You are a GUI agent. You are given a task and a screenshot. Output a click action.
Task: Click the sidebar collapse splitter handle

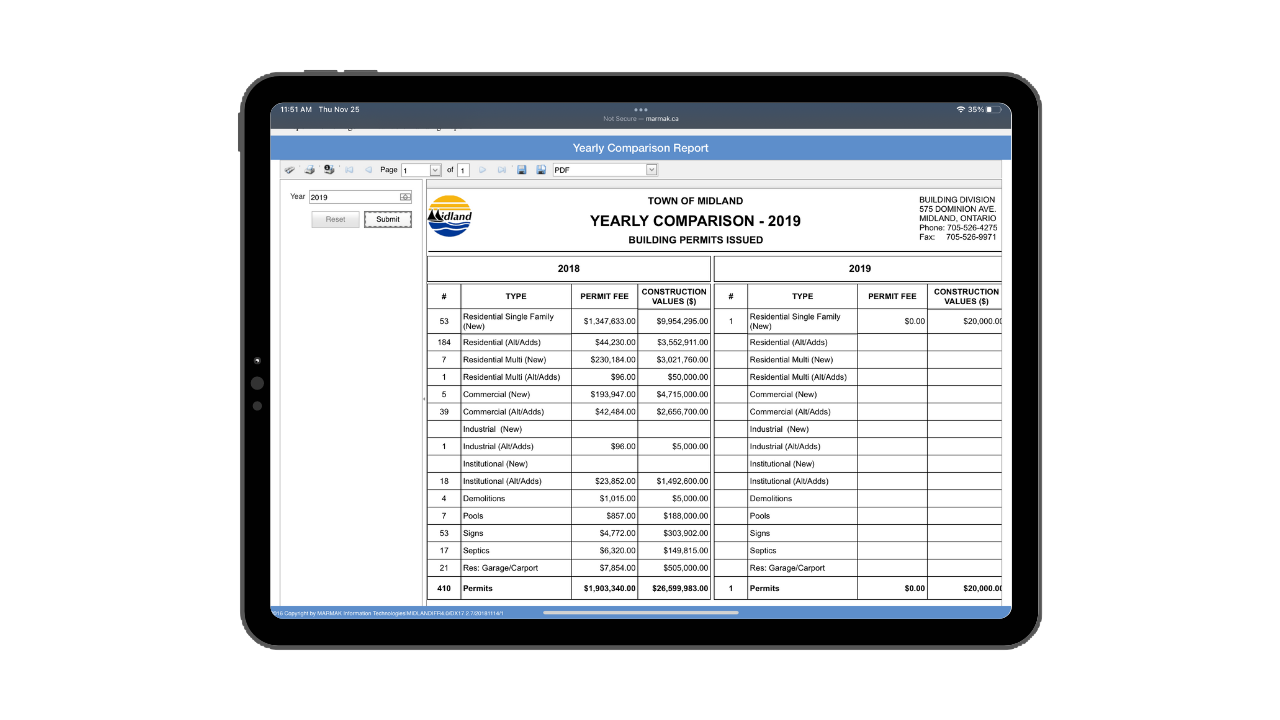pos(423,399)
